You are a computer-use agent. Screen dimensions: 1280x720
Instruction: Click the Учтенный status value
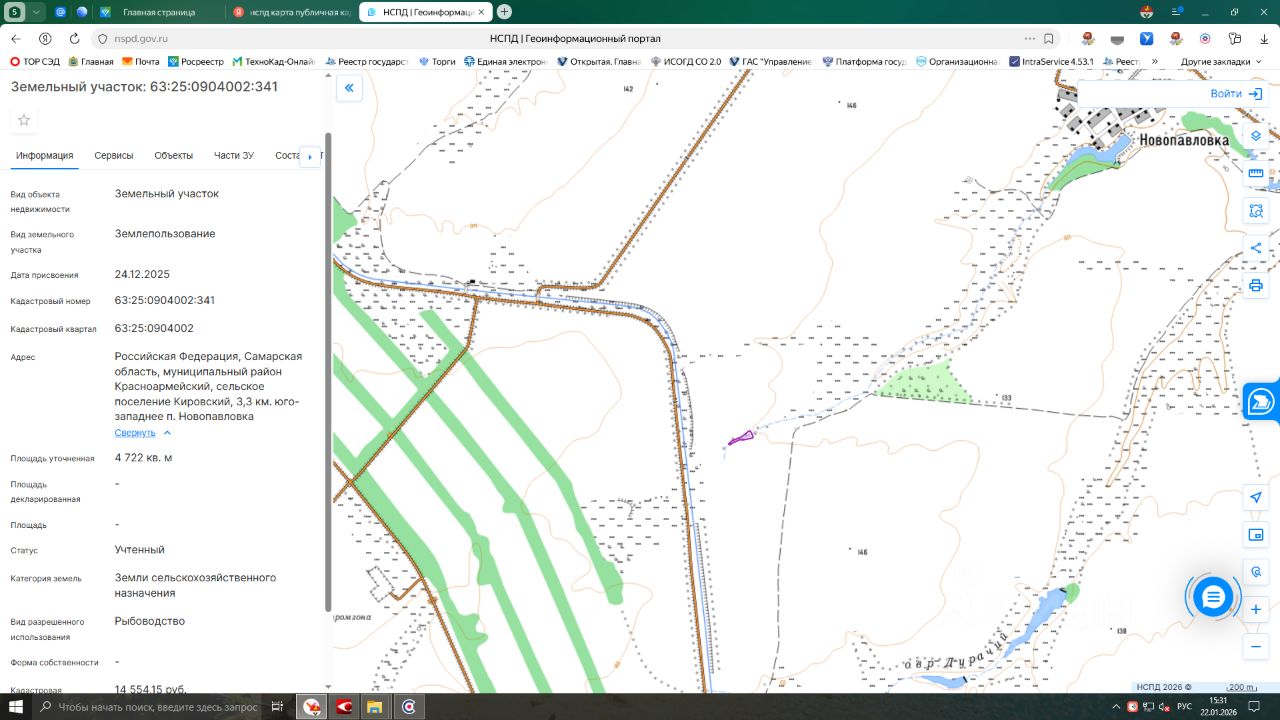point(140,550)
